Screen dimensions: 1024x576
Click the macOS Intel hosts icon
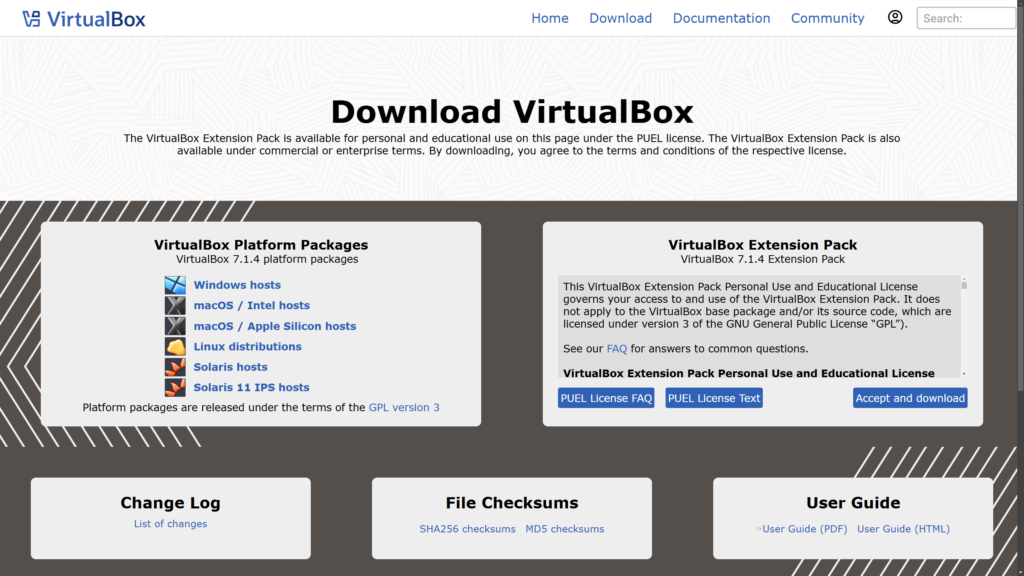tap(175, 305)
